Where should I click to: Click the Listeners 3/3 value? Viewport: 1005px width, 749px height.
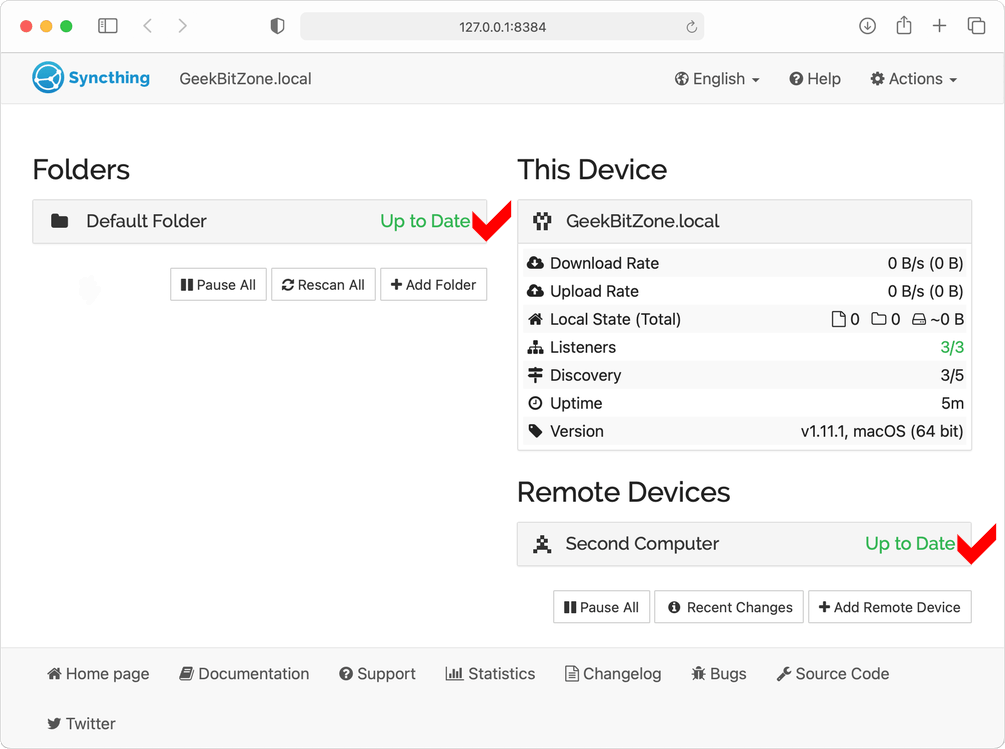click(x=952, y=347)
